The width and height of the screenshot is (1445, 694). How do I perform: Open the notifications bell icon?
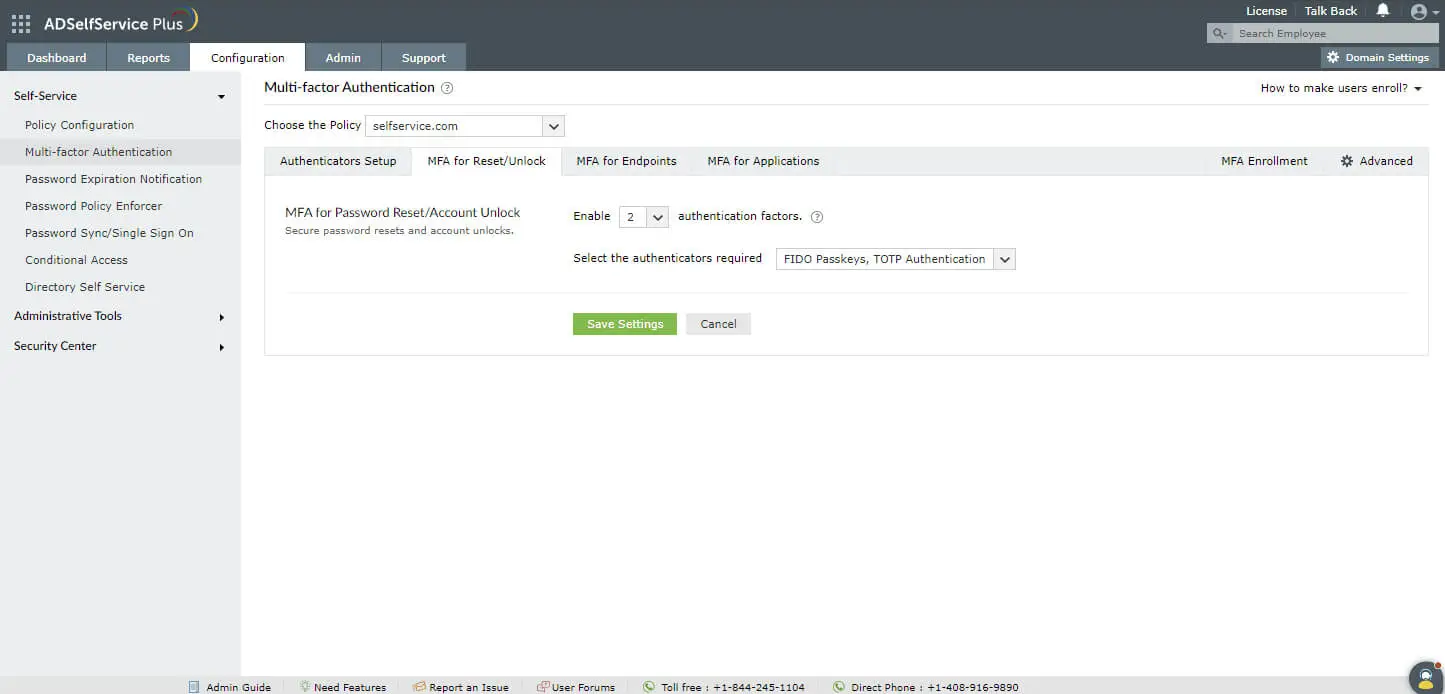[x=1383, y=11]
